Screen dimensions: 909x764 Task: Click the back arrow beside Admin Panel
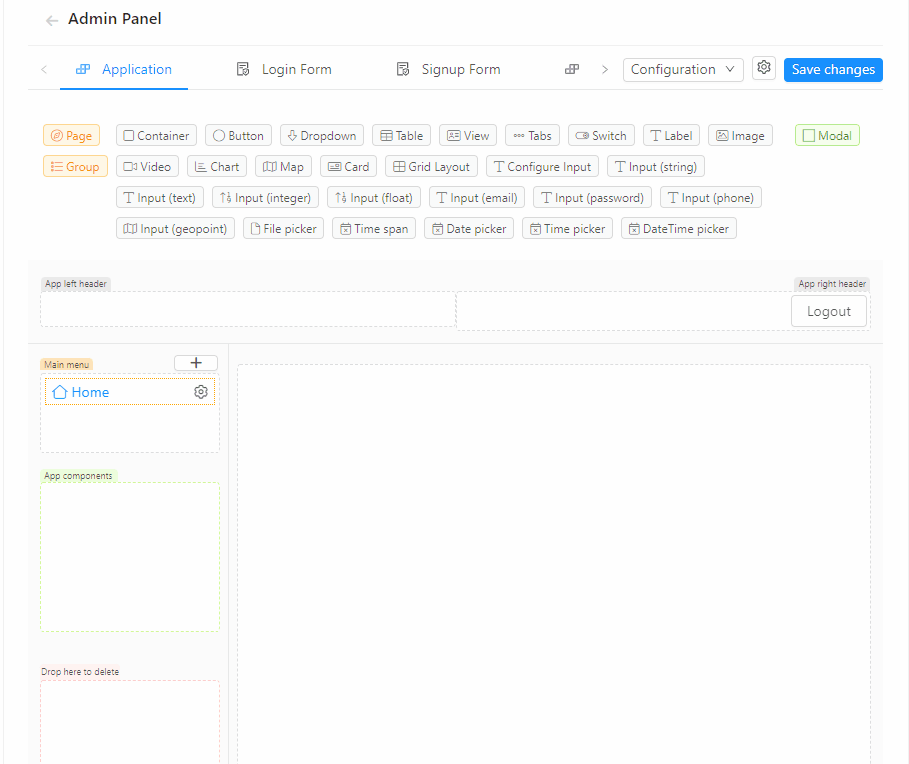(x=52, y=20)
